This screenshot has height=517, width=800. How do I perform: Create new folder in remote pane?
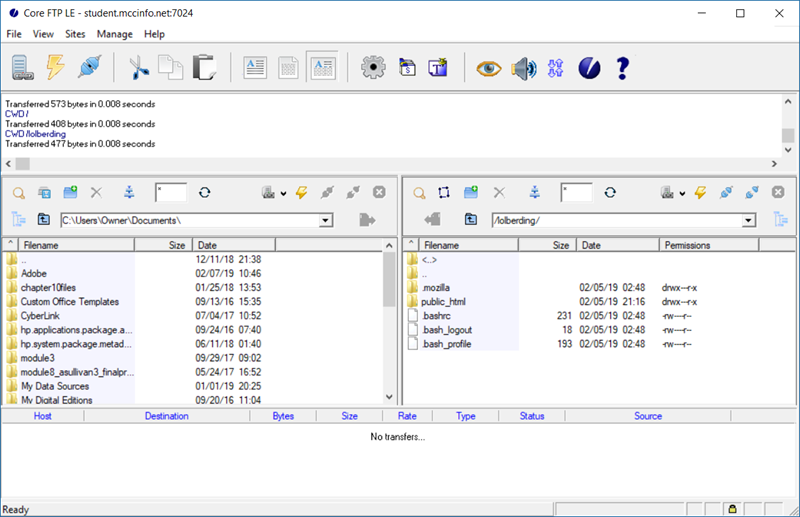(x=471, y=192)
